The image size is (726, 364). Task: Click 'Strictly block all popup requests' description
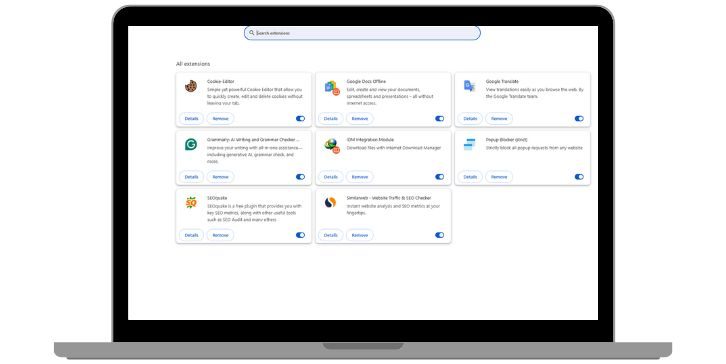pyautogui.click(x=534, y=148)
